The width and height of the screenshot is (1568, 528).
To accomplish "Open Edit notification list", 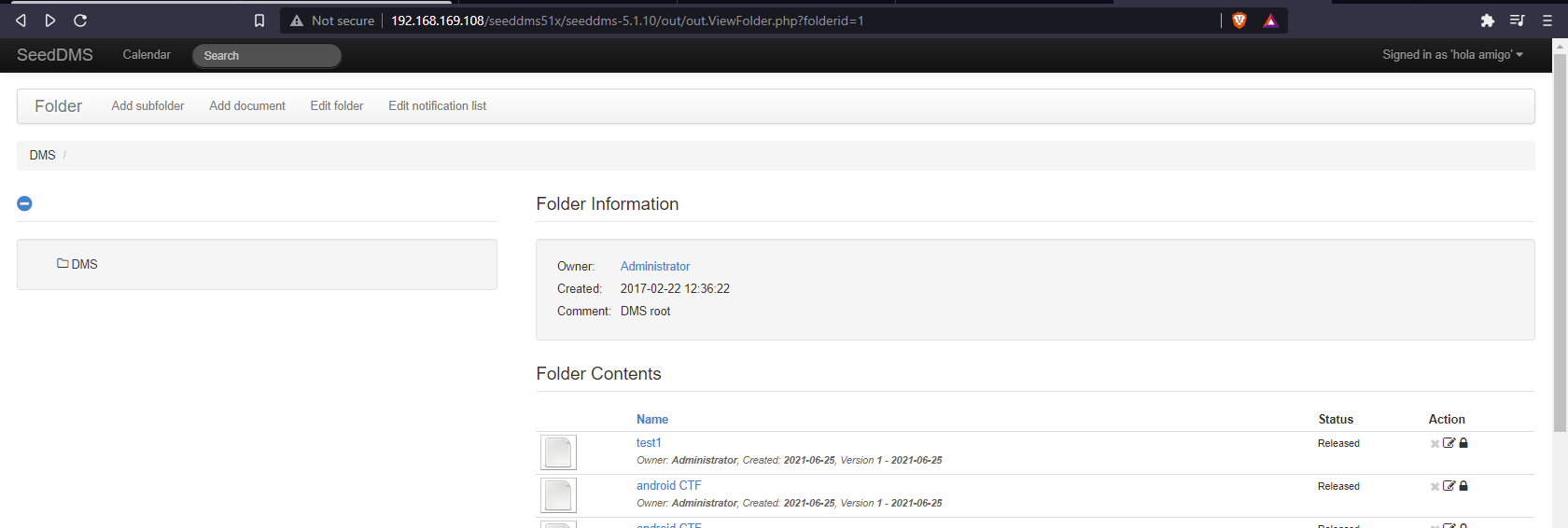I will (437, 106).
